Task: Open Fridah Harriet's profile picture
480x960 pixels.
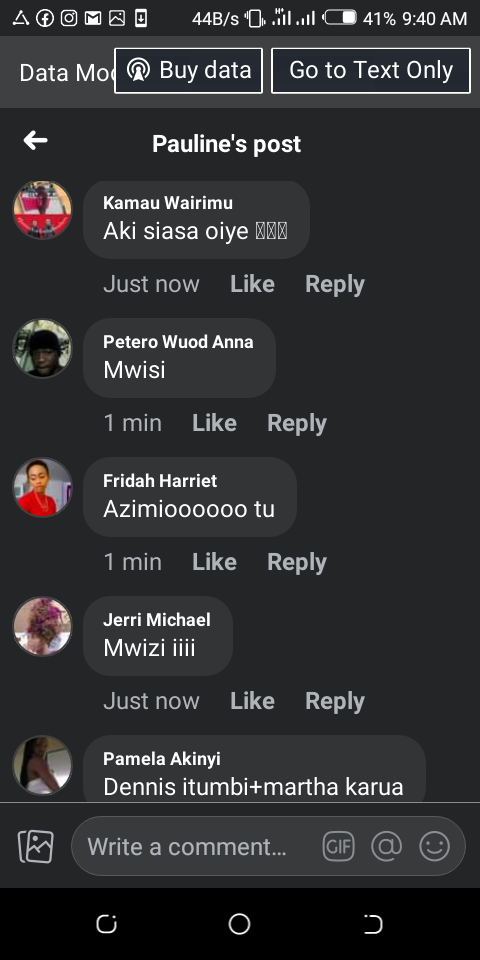Action: tap(42, 487)
